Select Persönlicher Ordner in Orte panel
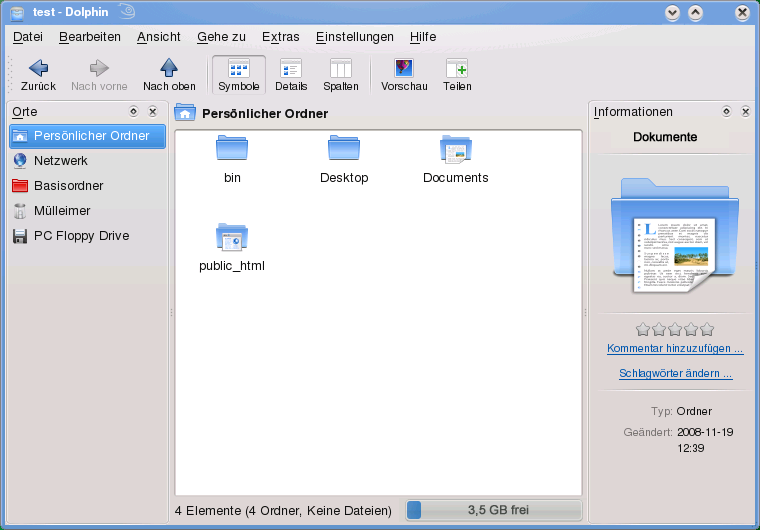The image size is (760, 530). point(87,136)
